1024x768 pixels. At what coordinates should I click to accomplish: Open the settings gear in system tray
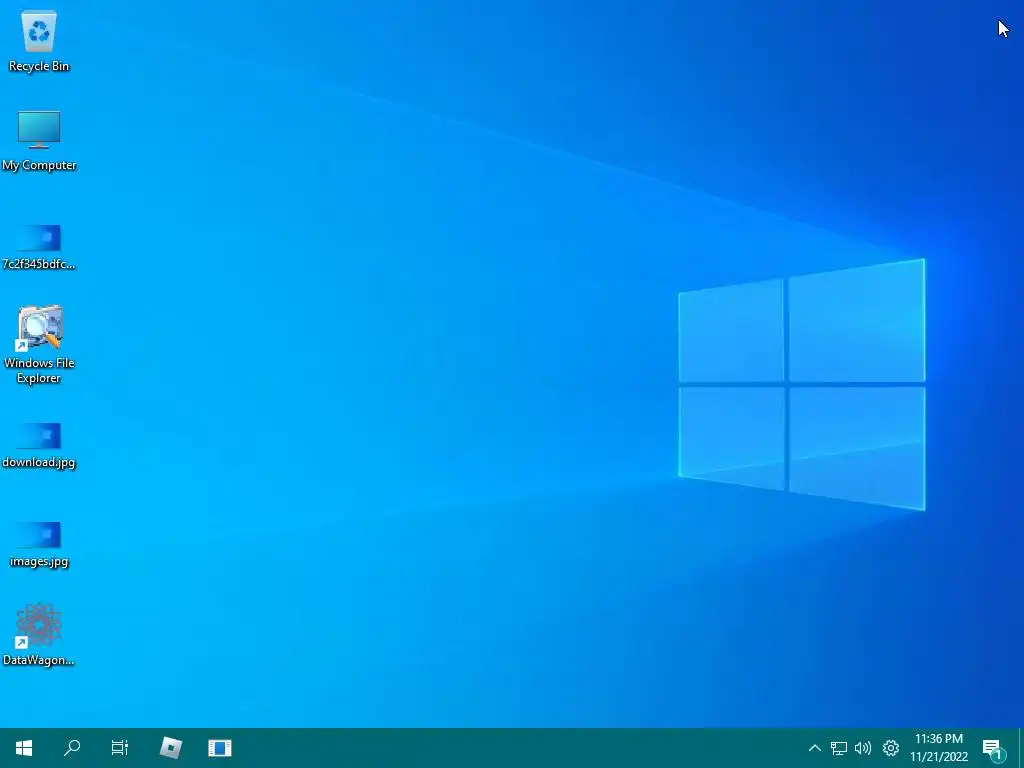coord(891,748)
